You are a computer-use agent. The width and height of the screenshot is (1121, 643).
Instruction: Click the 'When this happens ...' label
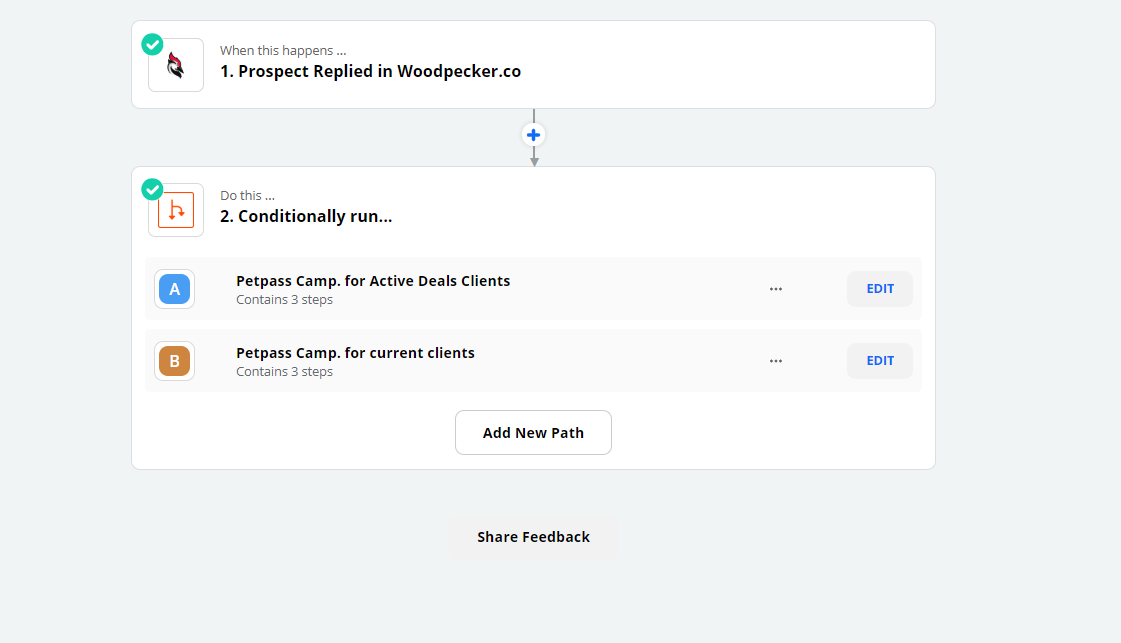click(x=283, y=51)
